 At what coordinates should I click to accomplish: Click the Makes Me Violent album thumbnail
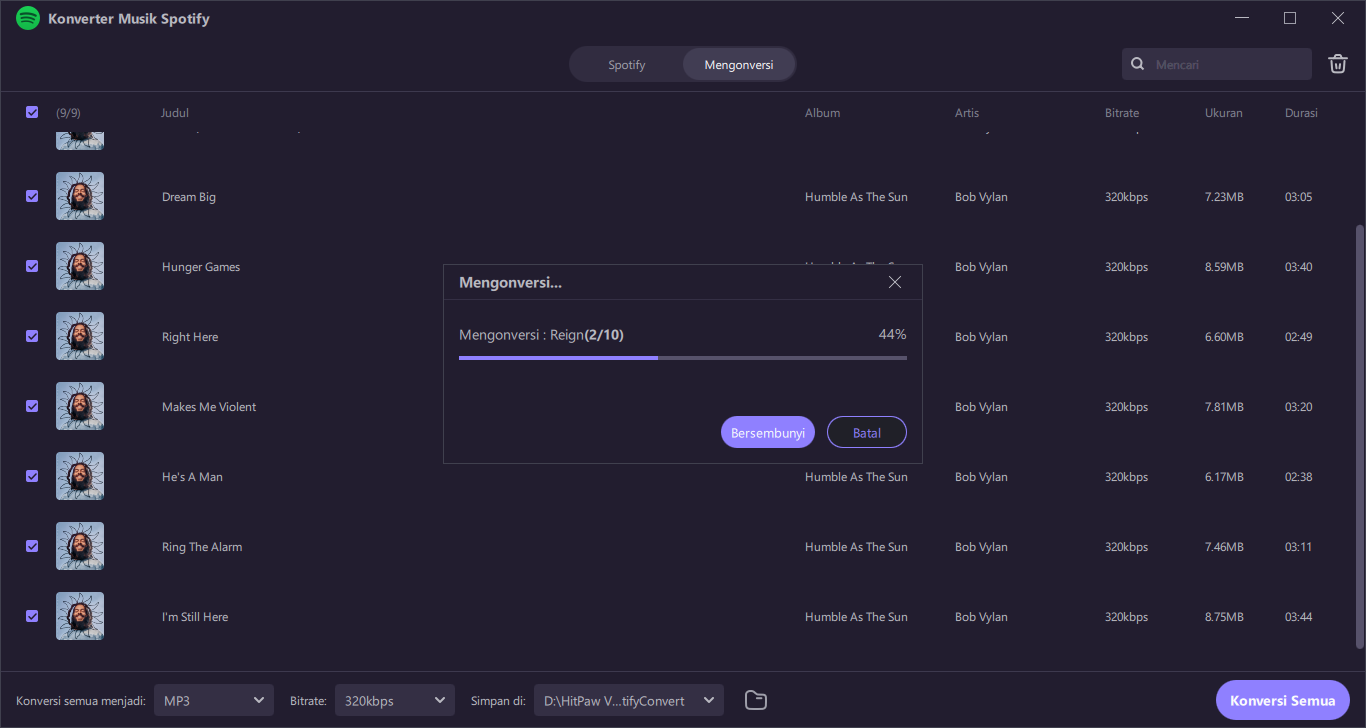tap(80, 406)
